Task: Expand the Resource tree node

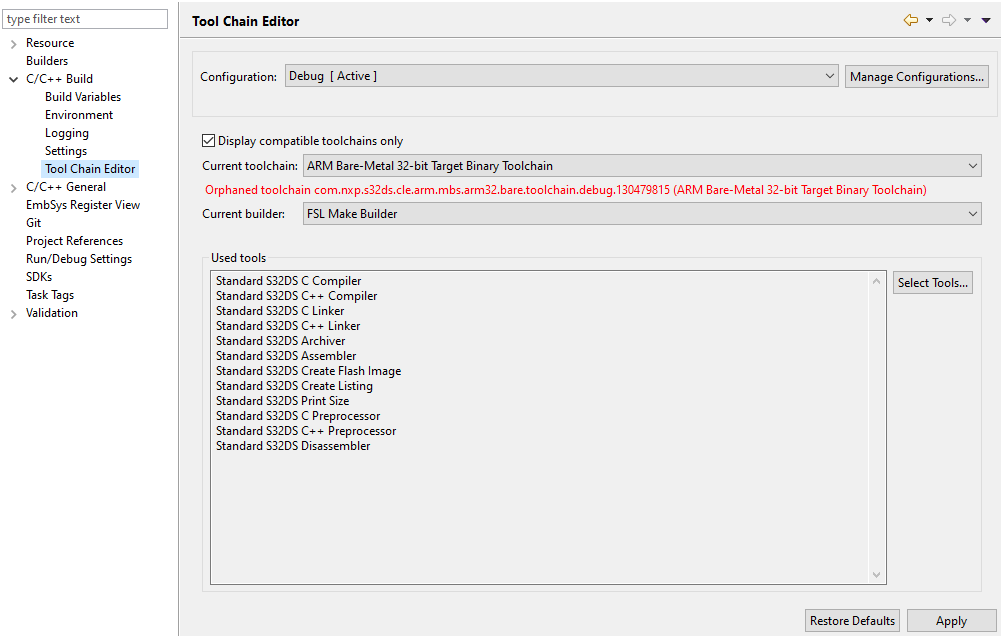Action: point(12,43)
